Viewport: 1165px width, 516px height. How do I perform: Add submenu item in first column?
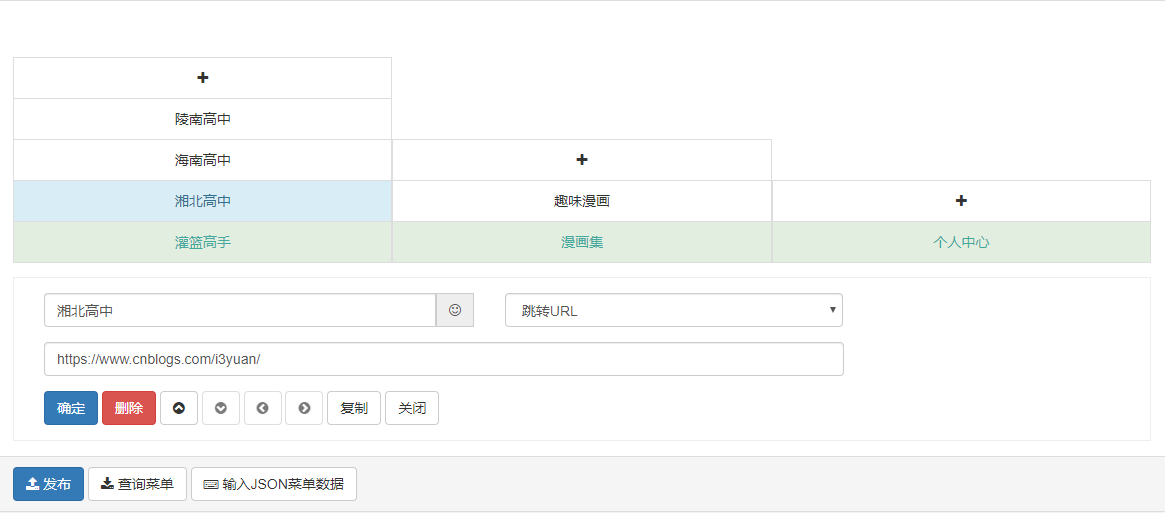pos(202,78)
